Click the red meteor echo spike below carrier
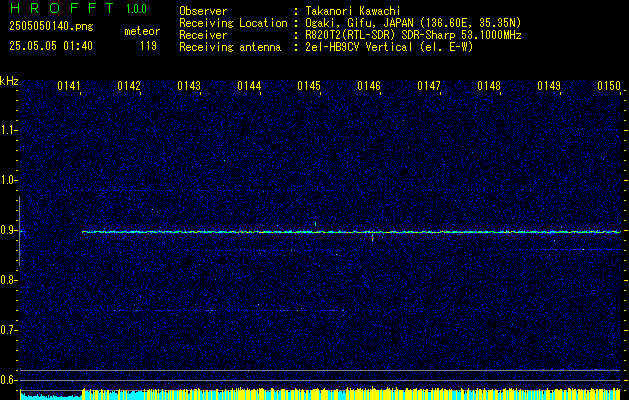629x400 pixels. point(373,238)
